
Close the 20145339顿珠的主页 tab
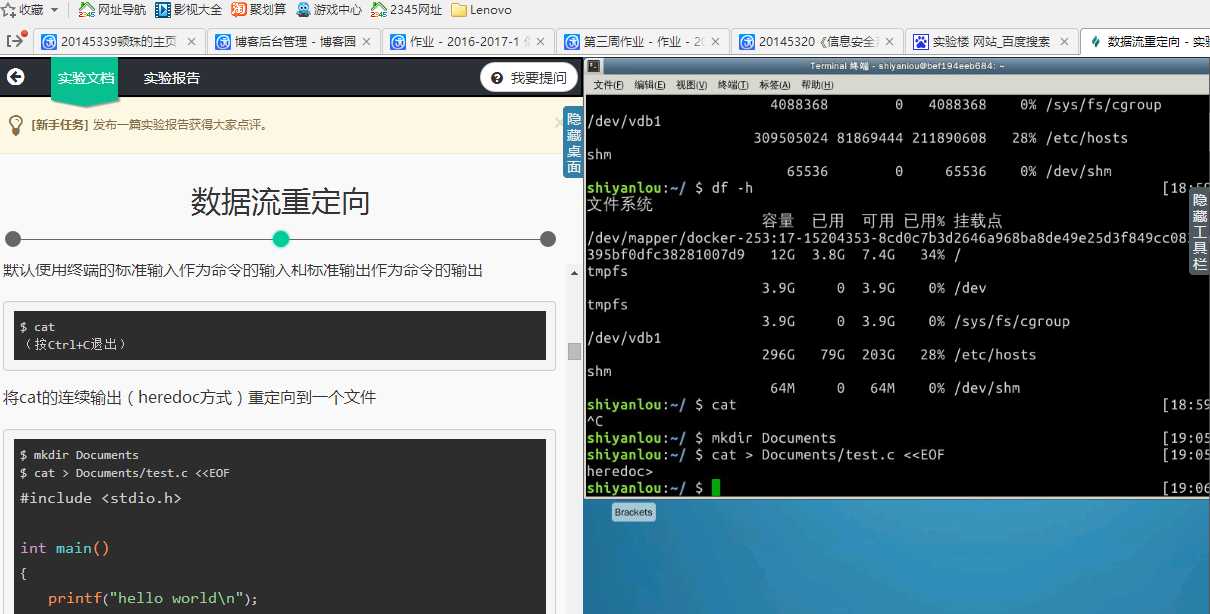pos(191,42)
